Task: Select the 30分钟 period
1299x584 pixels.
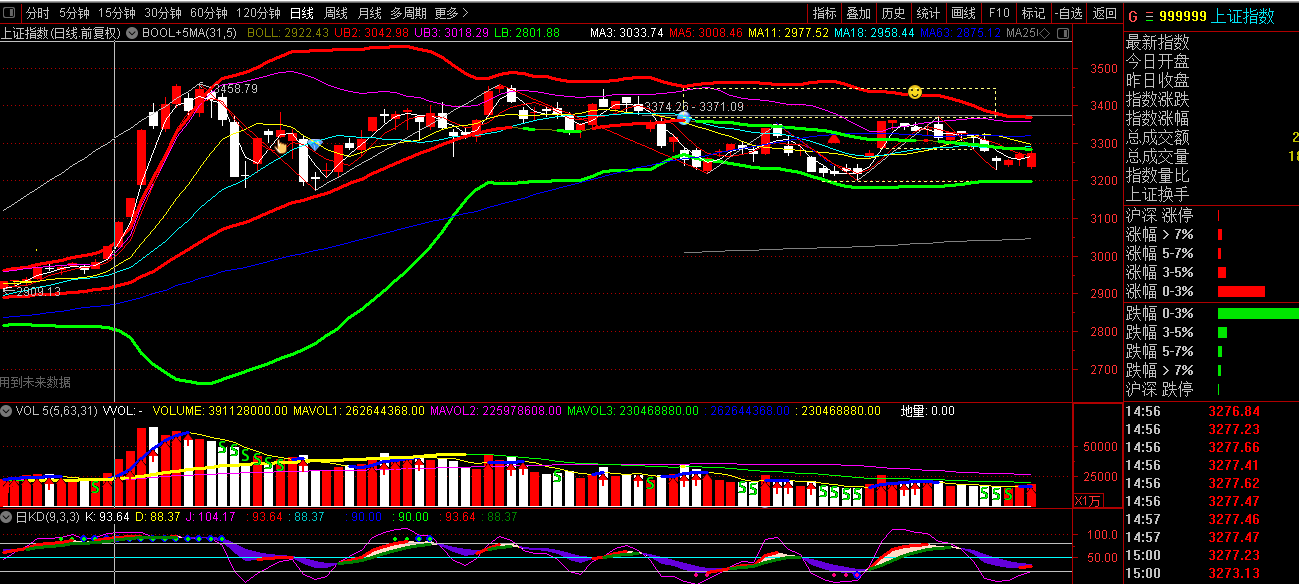Action: click(163, 13)
